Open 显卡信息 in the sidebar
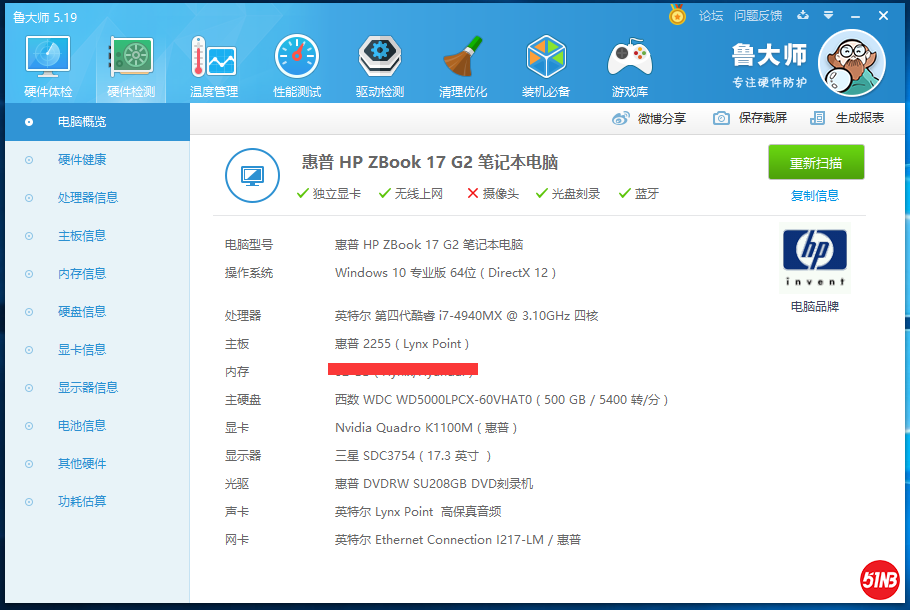This screenshot has width=910, height=610. 82,350
